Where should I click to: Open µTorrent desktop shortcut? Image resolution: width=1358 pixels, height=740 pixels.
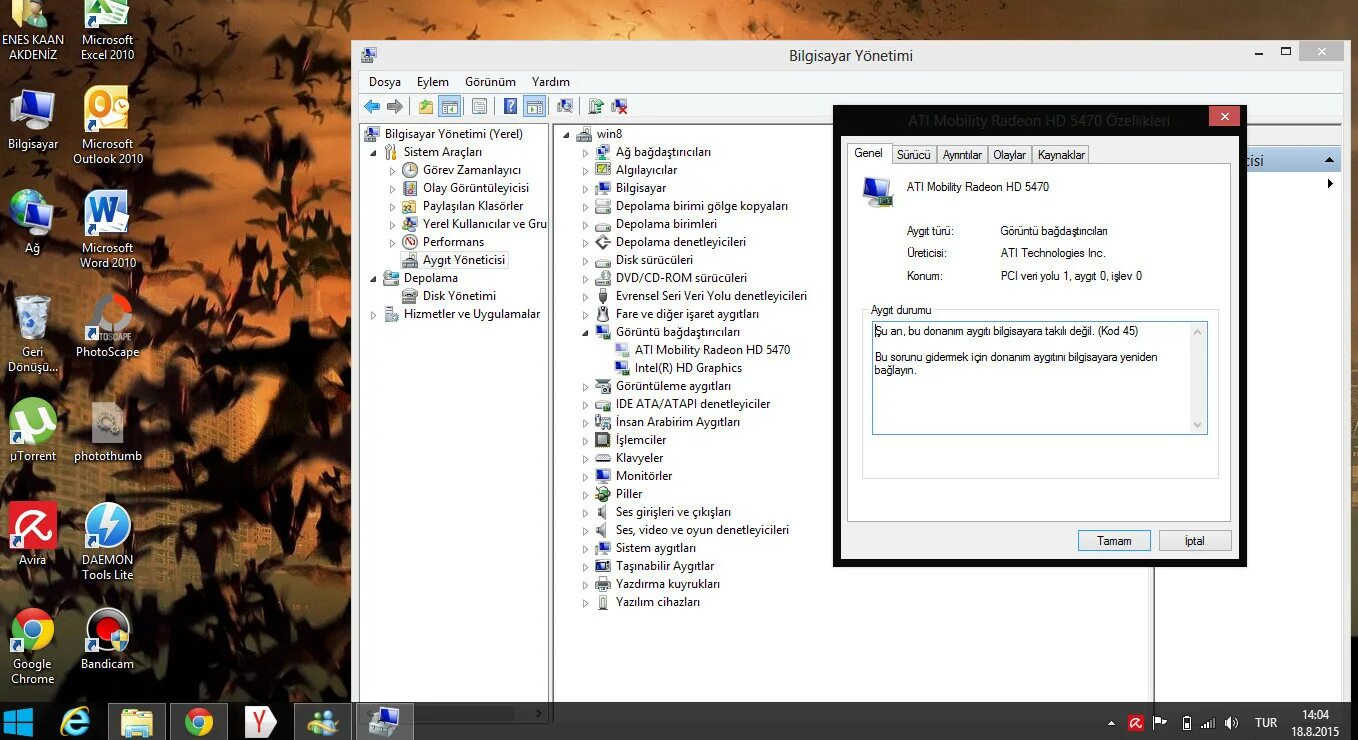pos(33,430)
